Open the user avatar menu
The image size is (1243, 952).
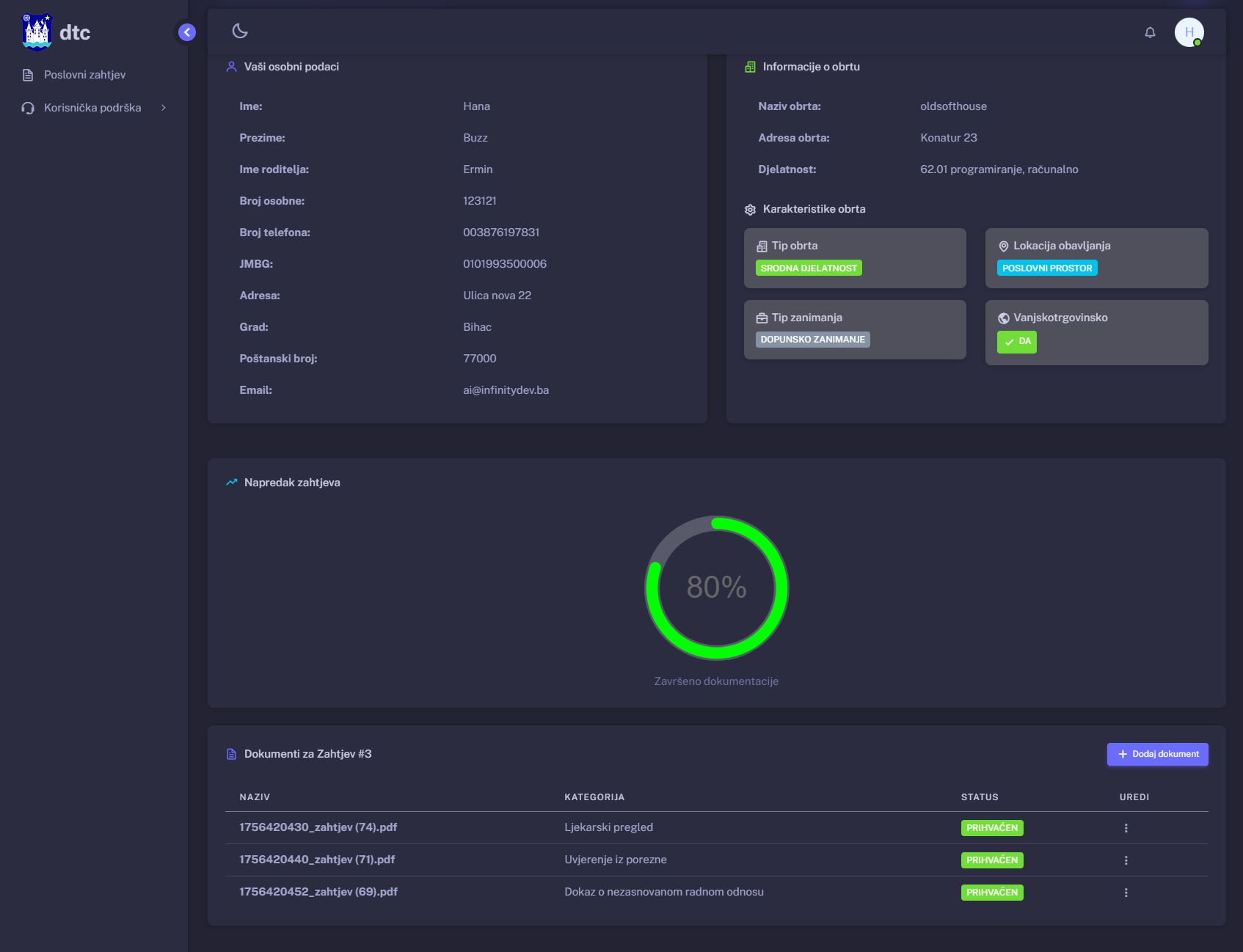pos(1189,32)
